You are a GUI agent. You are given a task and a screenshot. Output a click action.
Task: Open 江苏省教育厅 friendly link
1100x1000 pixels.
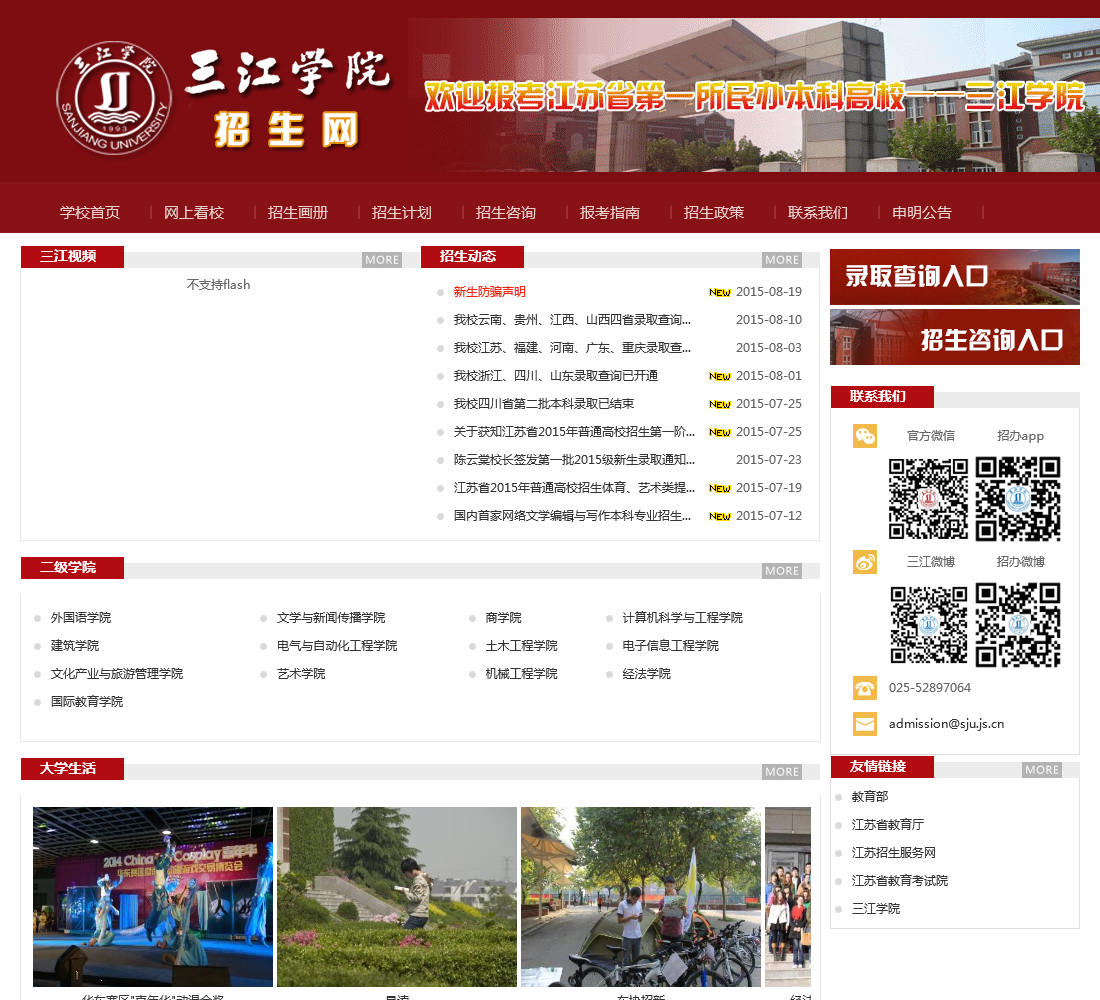point(887,825)
